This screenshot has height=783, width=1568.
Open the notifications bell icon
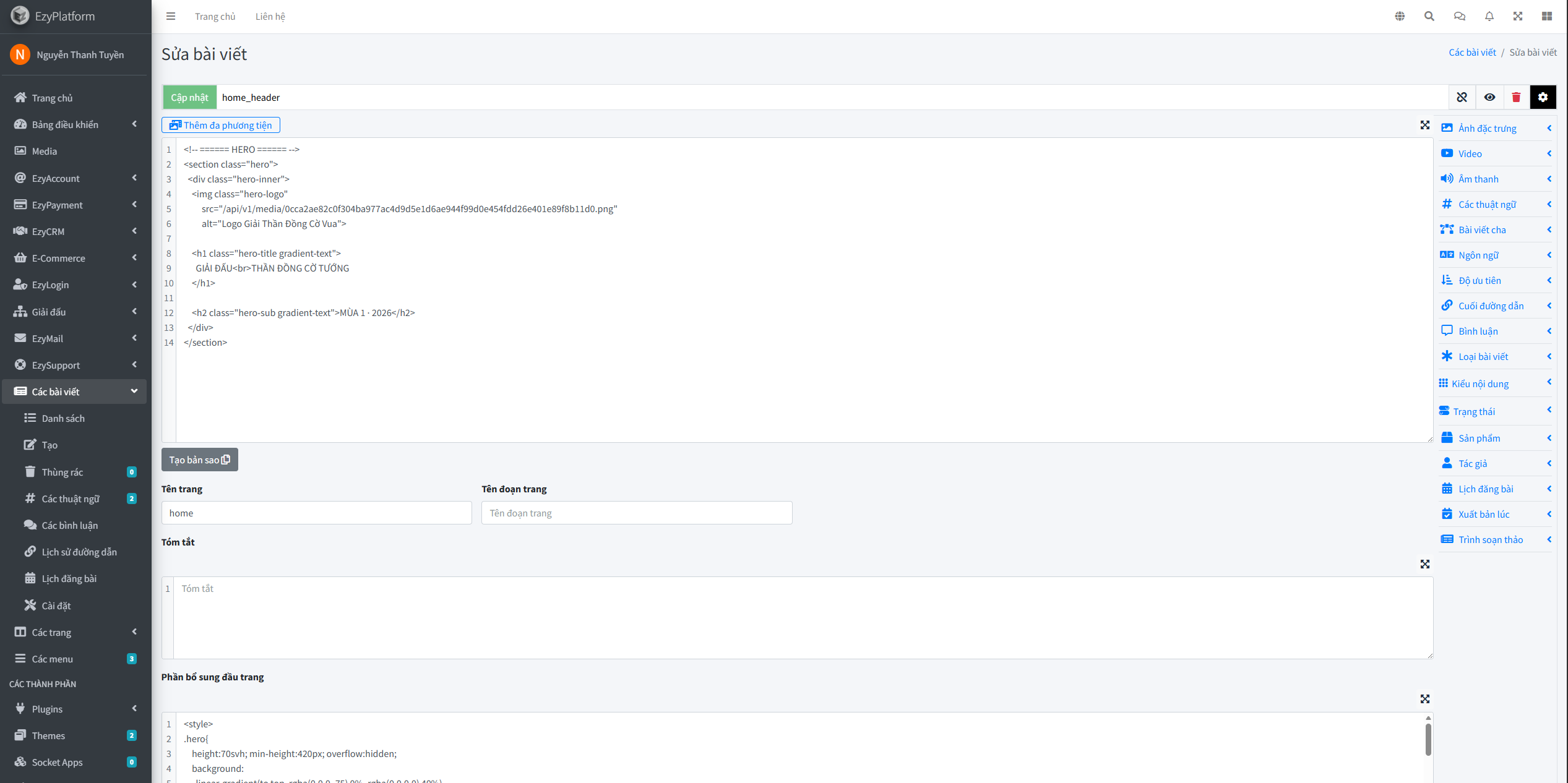click(x=1489, y=16)
